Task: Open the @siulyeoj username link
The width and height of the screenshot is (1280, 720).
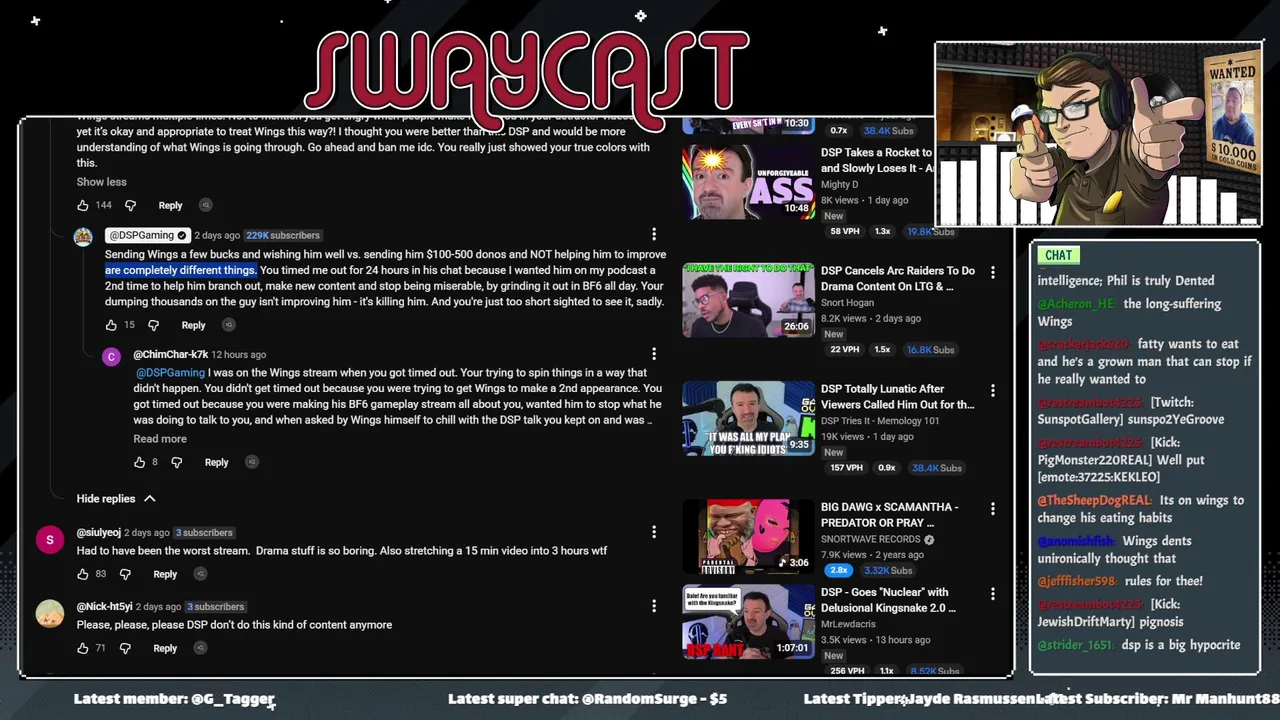Action: [98, 532]
